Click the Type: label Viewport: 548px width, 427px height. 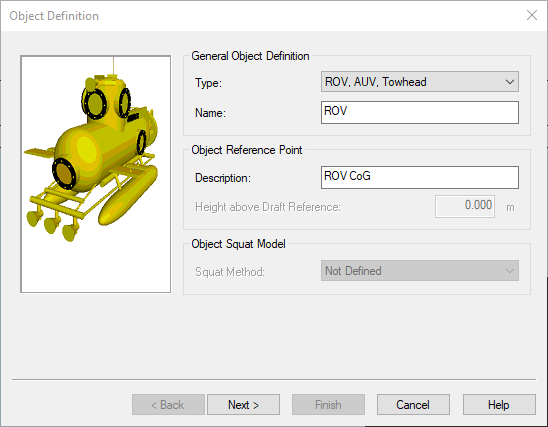tap(208, 83)
